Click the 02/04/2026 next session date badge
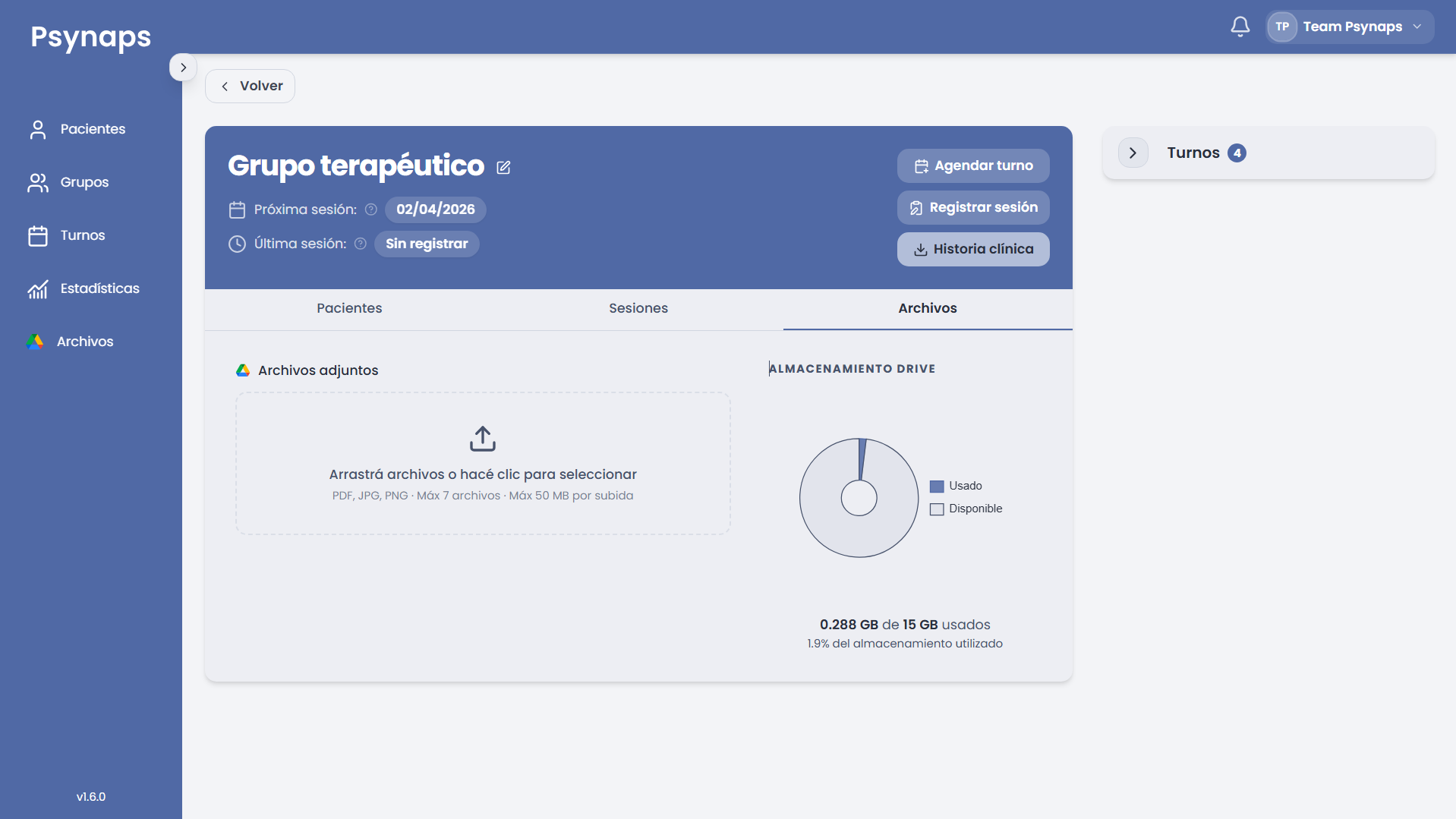1456x819 pixels. (x=436, y=209)
